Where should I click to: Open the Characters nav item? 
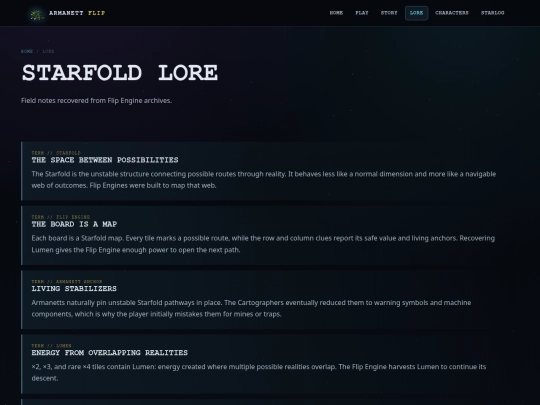pyautogui.click(x=452, y=13)
